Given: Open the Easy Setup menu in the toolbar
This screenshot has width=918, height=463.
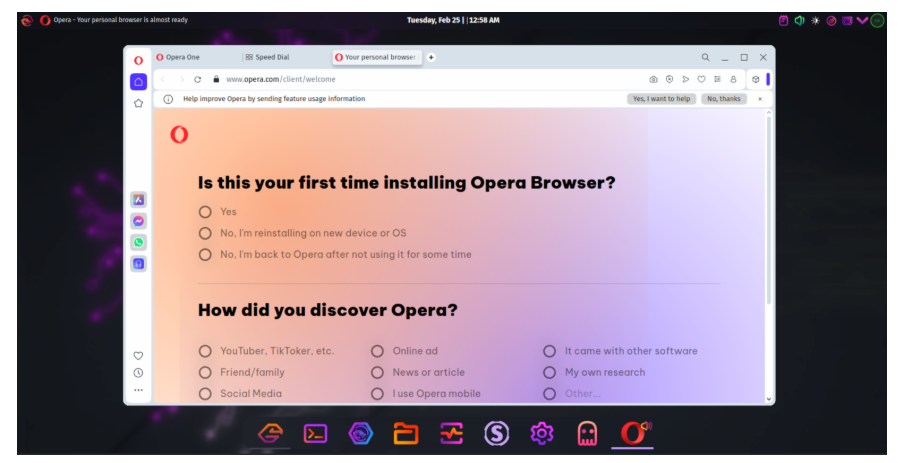Looking at the screenshot, I should [717, 79].
